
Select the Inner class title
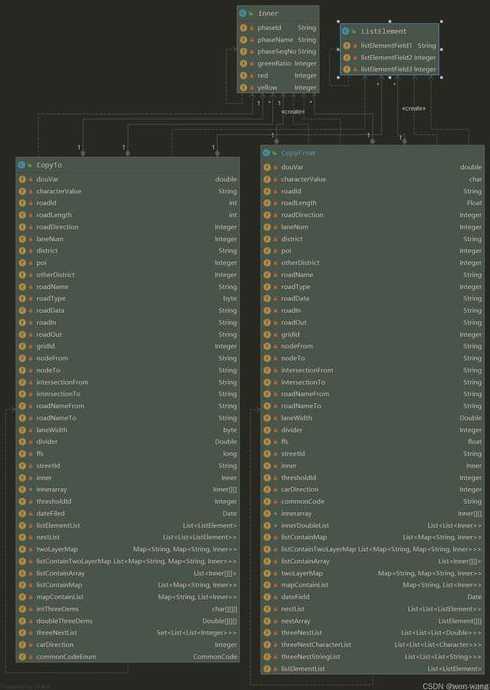[x=268, y=14]
